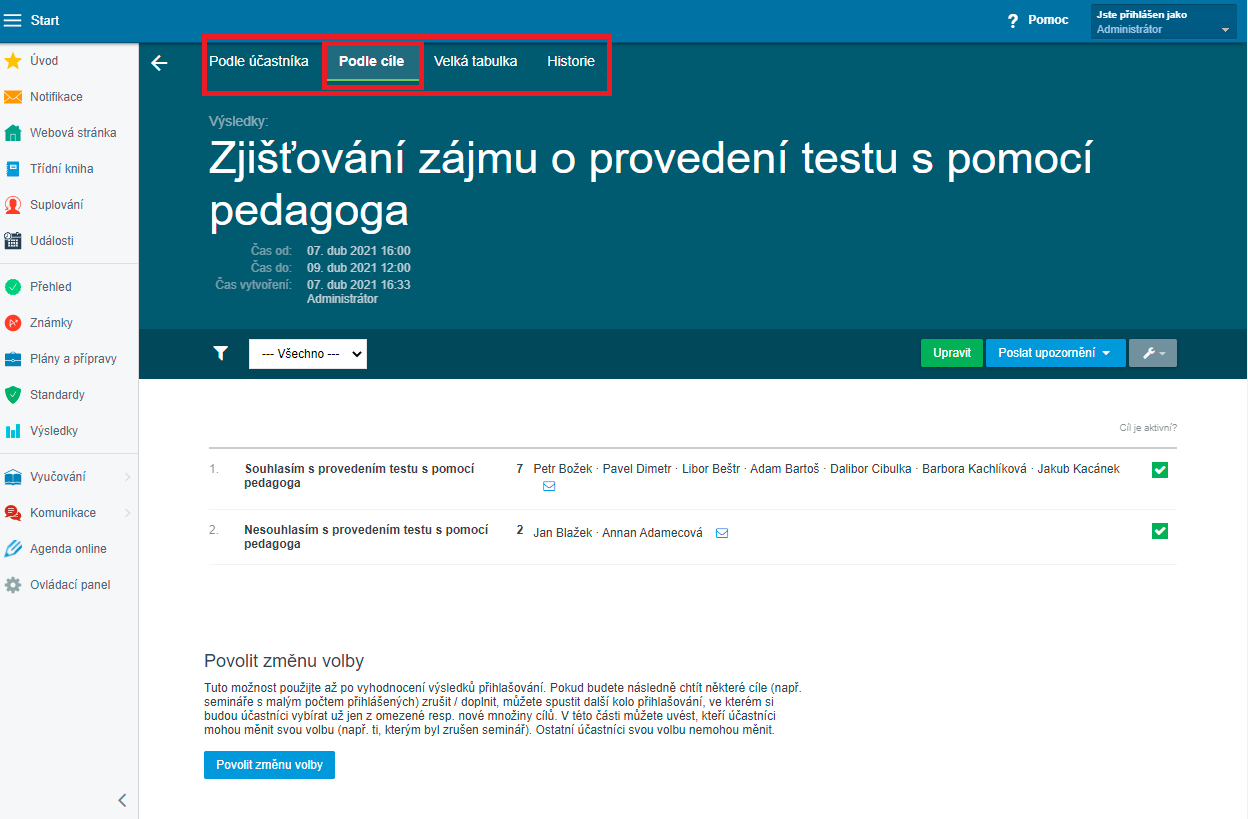Uncheck active checkbox for Souhlasím goal
The width and height of the screenshot is (1248, 819).
(x=1160, y=470)
